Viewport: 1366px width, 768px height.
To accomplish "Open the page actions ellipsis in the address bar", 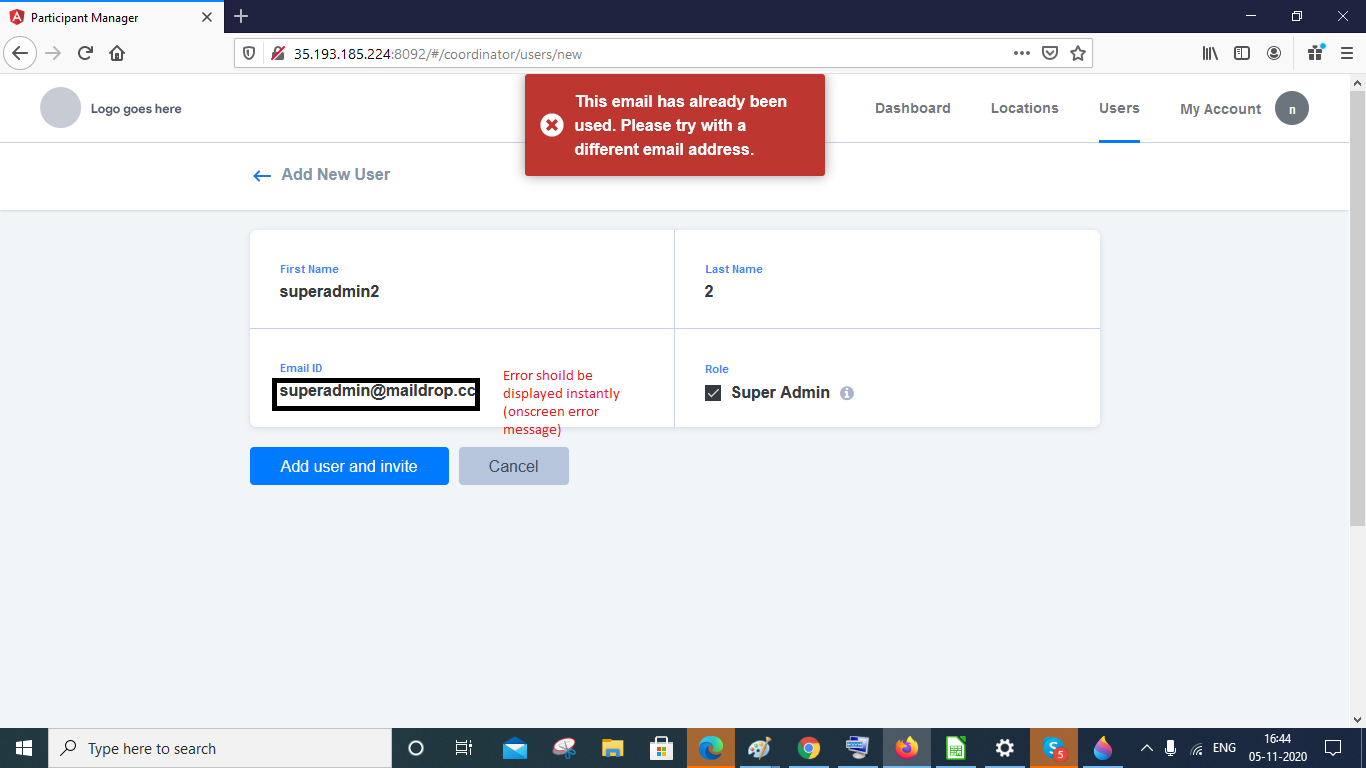I will [x=1022, y=53].
